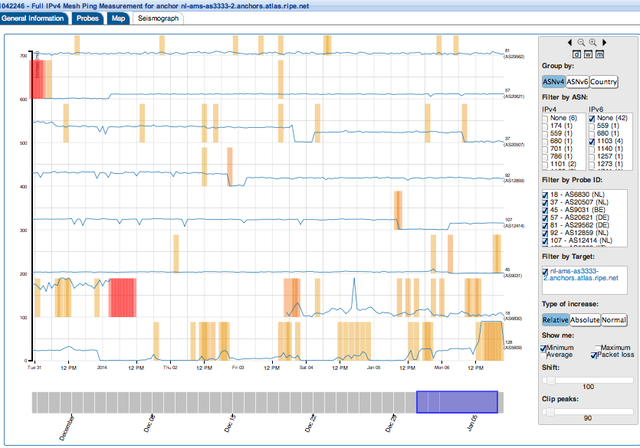
Task: Uncheck probe 37 - AS20507 (NL)
Action: (545, 203)
